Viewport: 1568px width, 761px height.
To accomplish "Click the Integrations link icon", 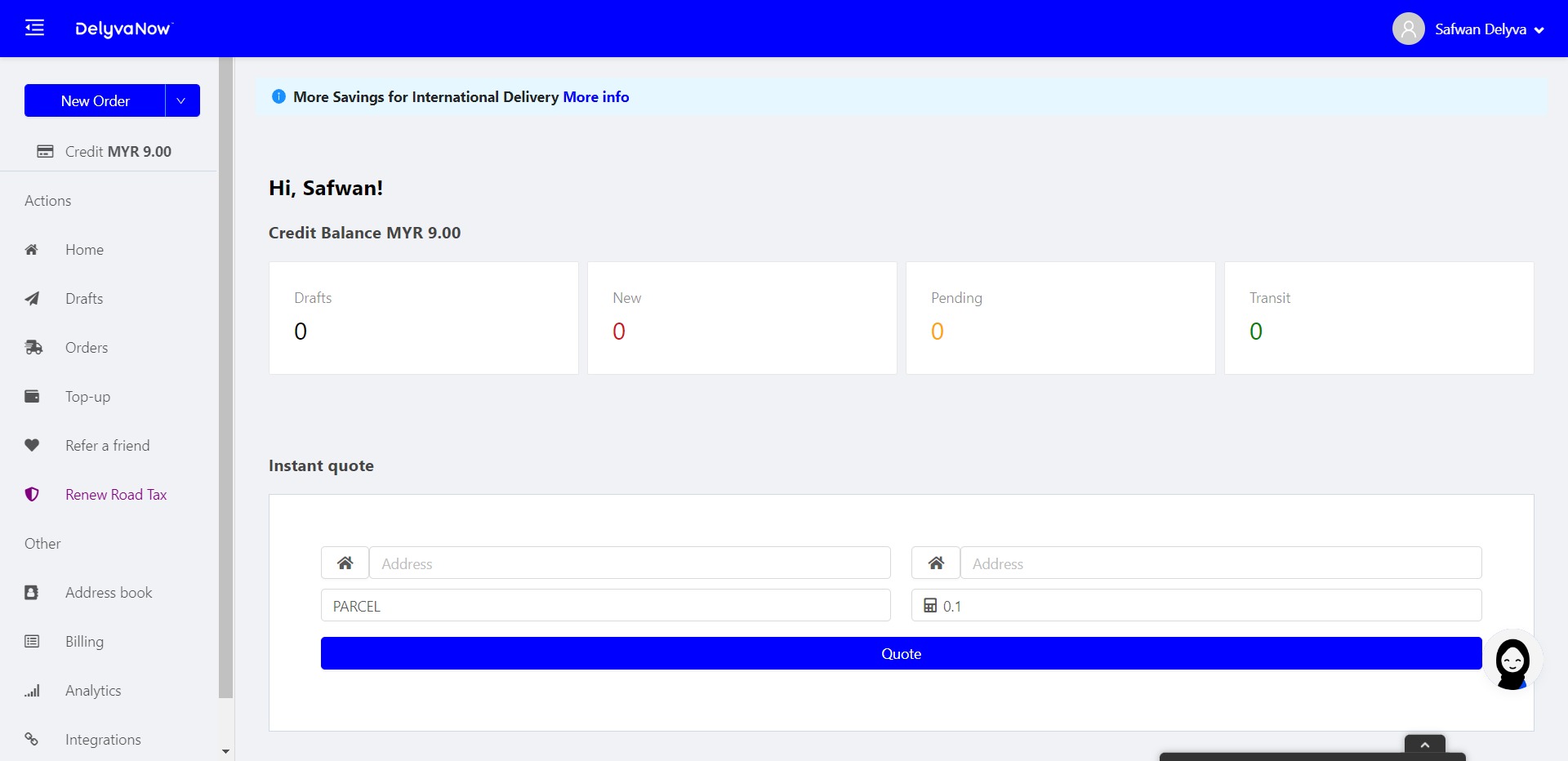I will coord(31,739).
